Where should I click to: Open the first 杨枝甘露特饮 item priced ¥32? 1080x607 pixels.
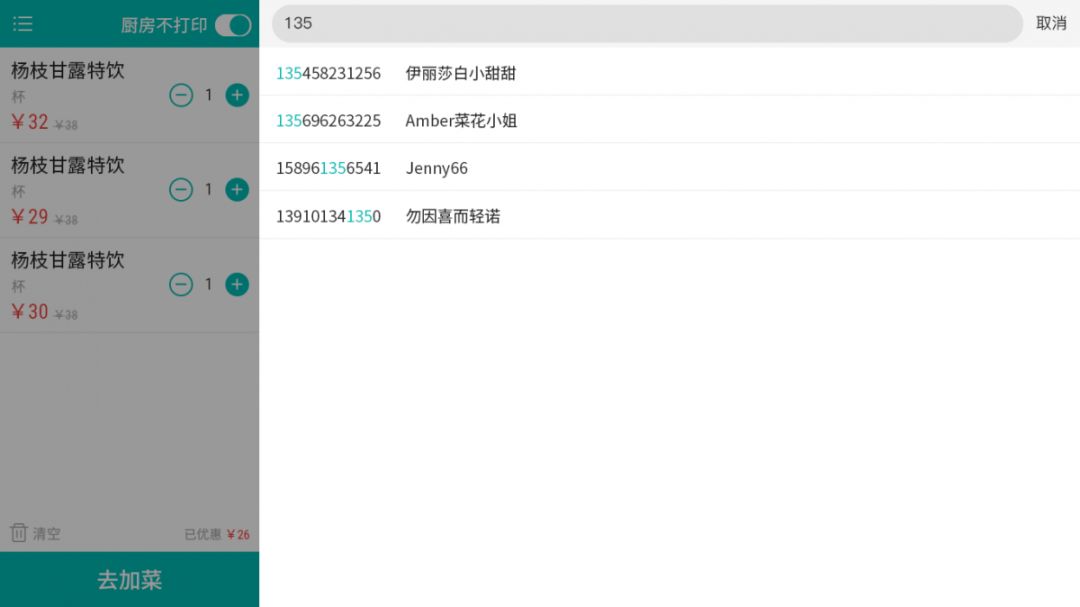[68, 71]
